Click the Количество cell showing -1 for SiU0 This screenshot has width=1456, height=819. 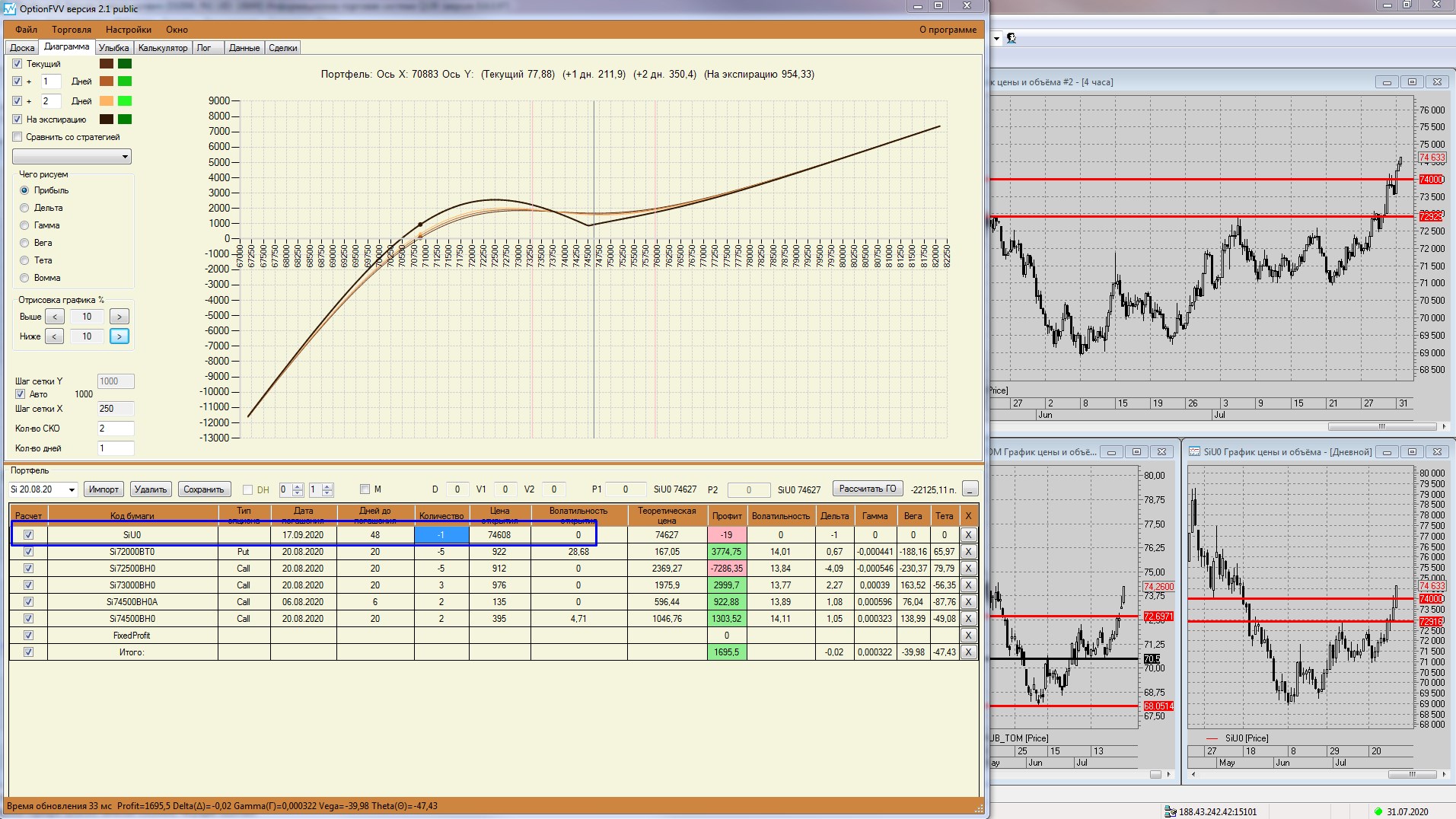(x=441, y=535)
